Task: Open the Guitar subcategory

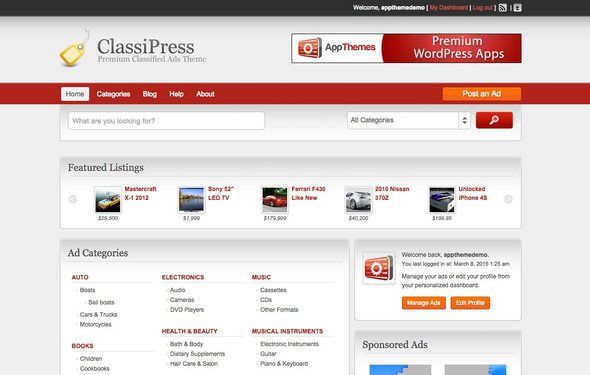Action: pyautogui.click(x=268, y=354)
